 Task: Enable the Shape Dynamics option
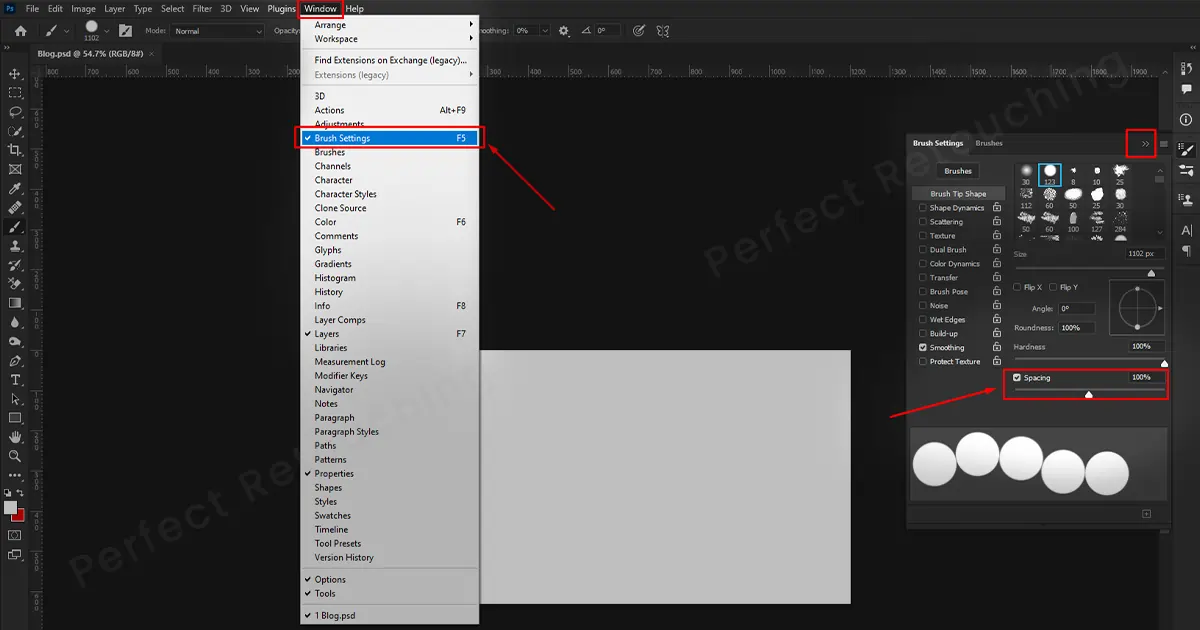tap(922, 207)
